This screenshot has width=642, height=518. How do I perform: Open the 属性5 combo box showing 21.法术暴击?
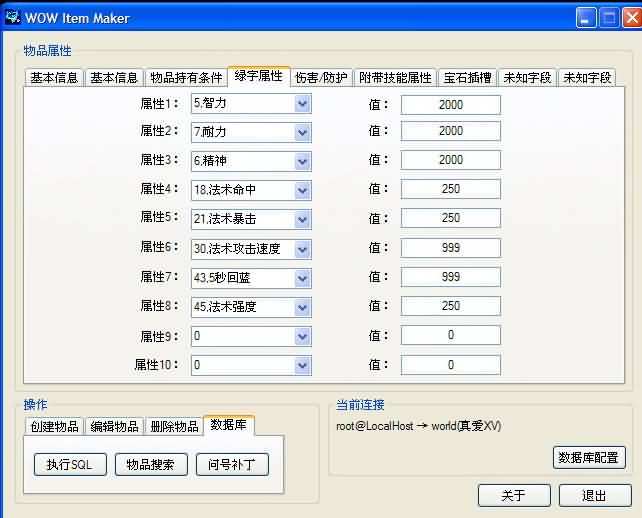pyautogui.click(x=303, y=219)
